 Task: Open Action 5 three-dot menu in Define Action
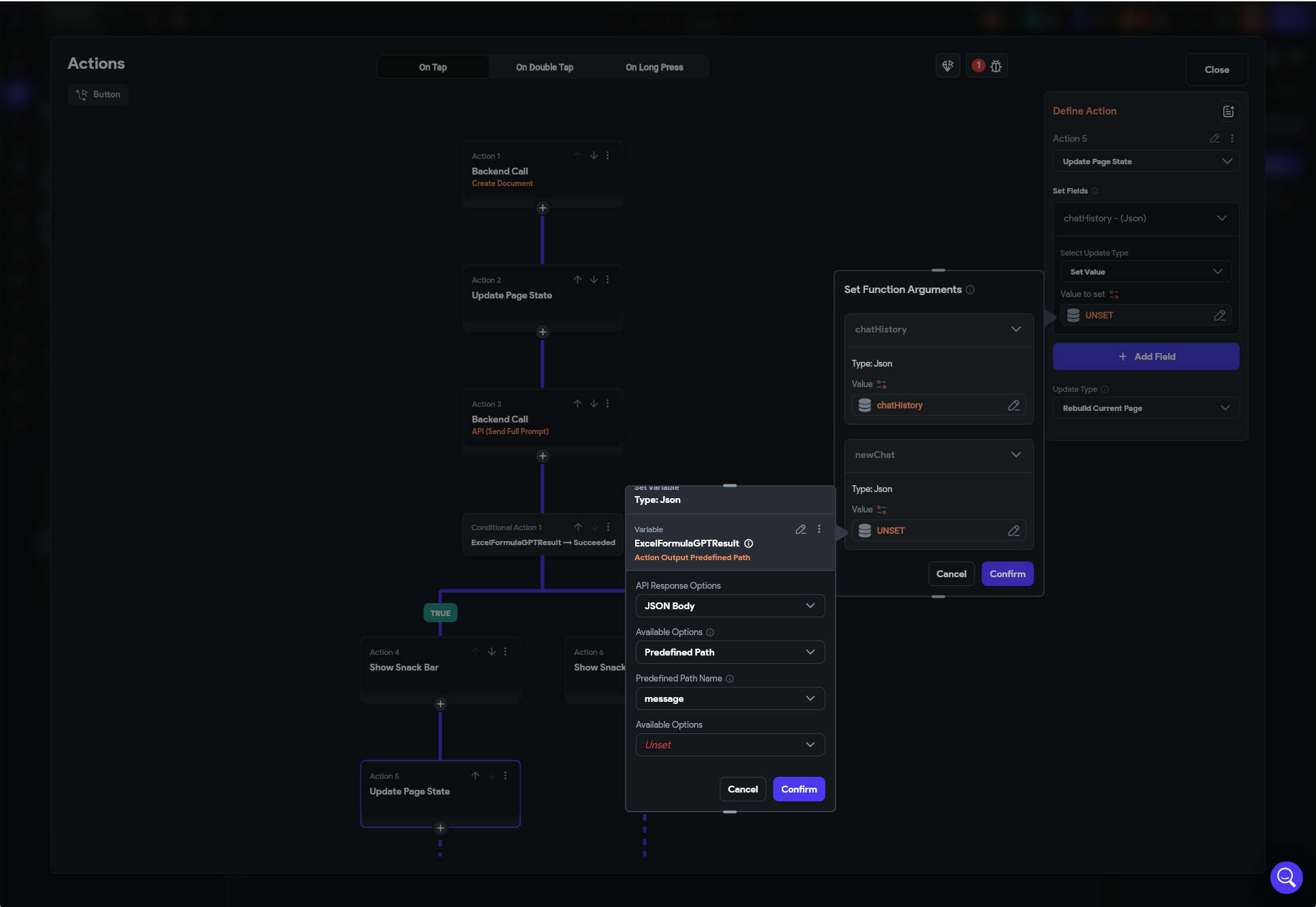[x=1232, y=138]
